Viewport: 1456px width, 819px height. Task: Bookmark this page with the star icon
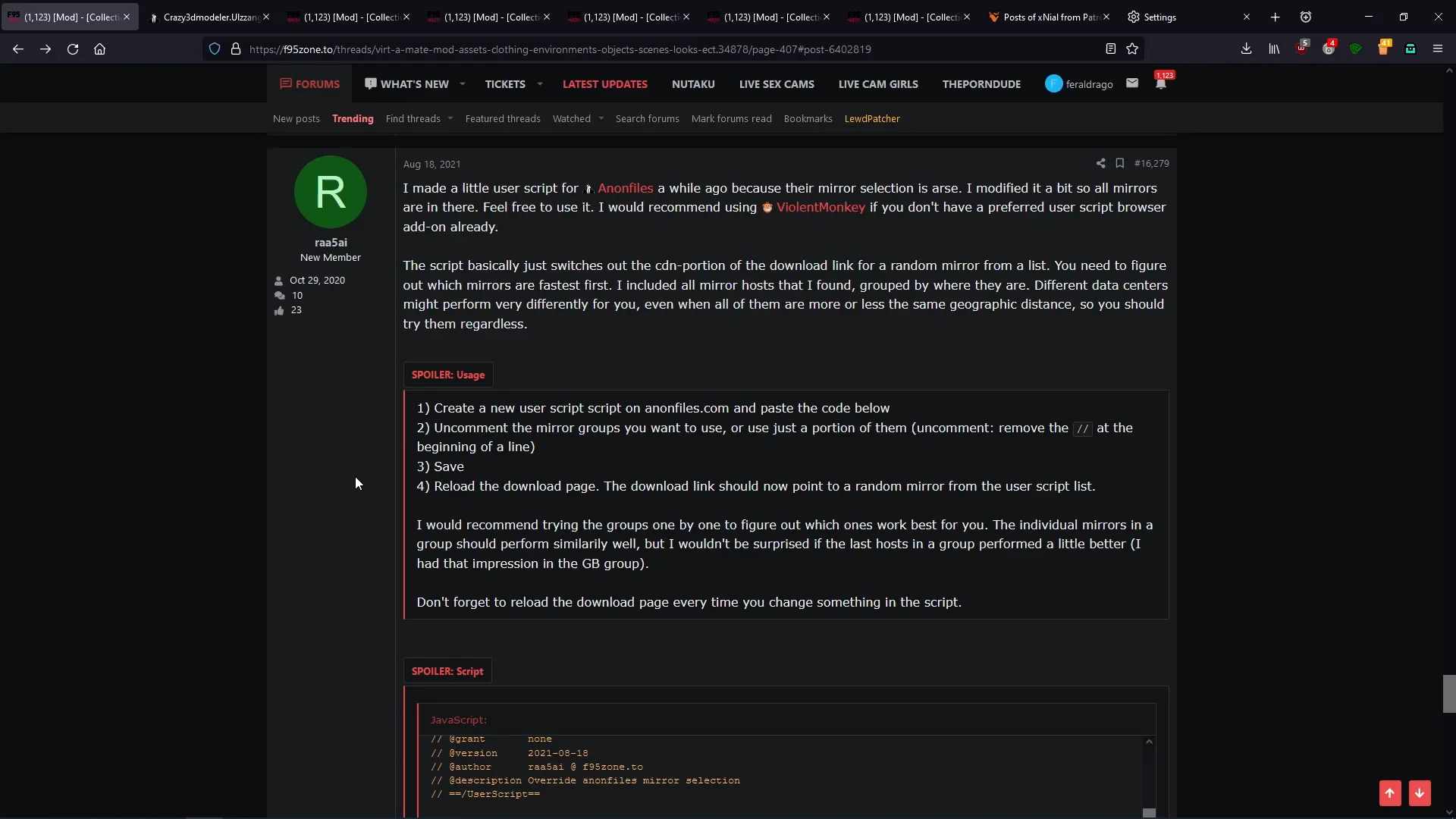(x=1132, y=49)
